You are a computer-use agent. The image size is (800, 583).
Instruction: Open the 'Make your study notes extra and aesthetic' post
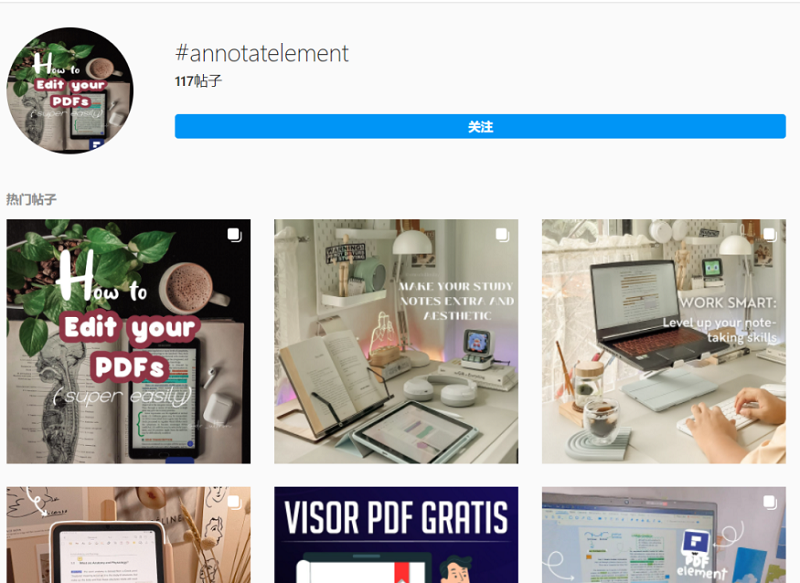(396, 341)
